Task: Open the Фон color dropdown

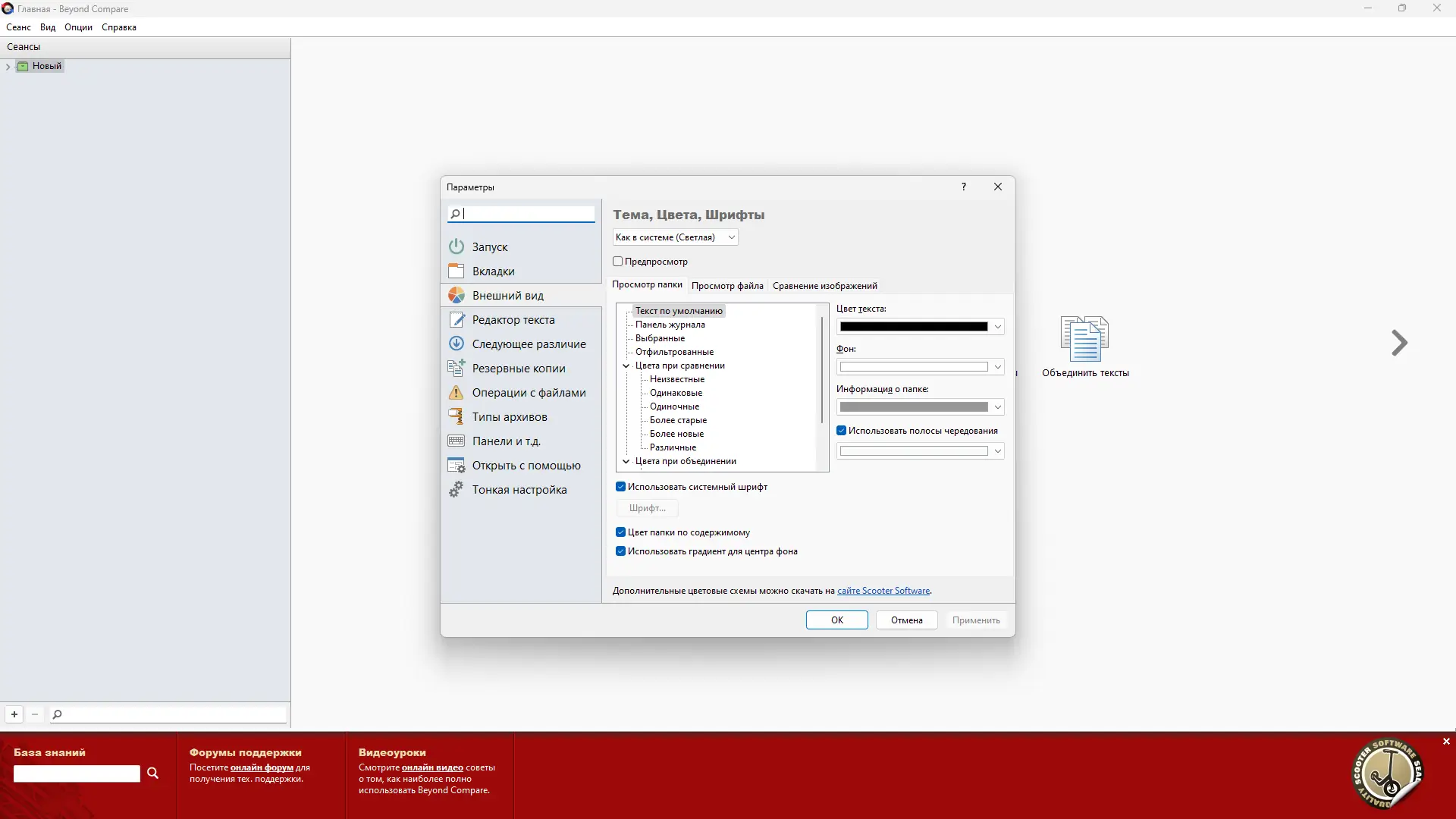Action: pos(997,367)
